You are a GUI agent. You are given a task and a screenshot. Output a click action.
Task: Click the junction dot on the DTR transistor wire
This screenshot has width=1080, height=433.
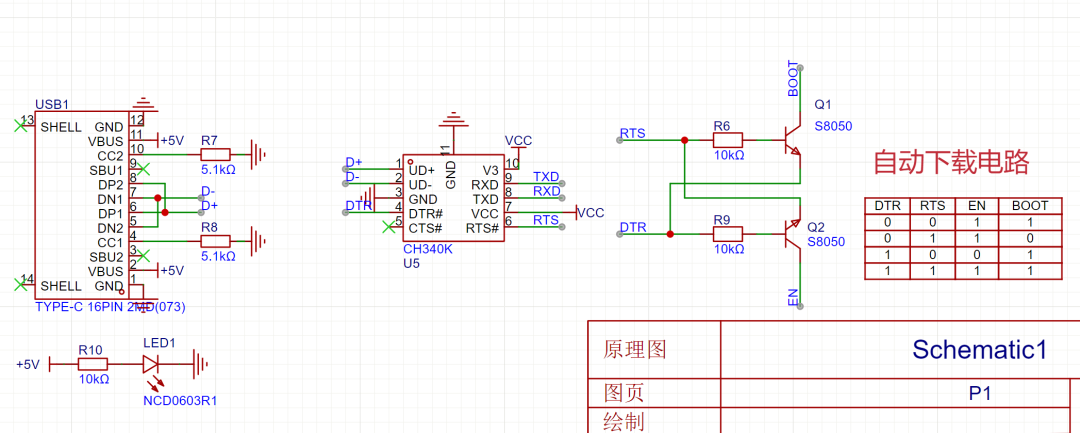669,234
